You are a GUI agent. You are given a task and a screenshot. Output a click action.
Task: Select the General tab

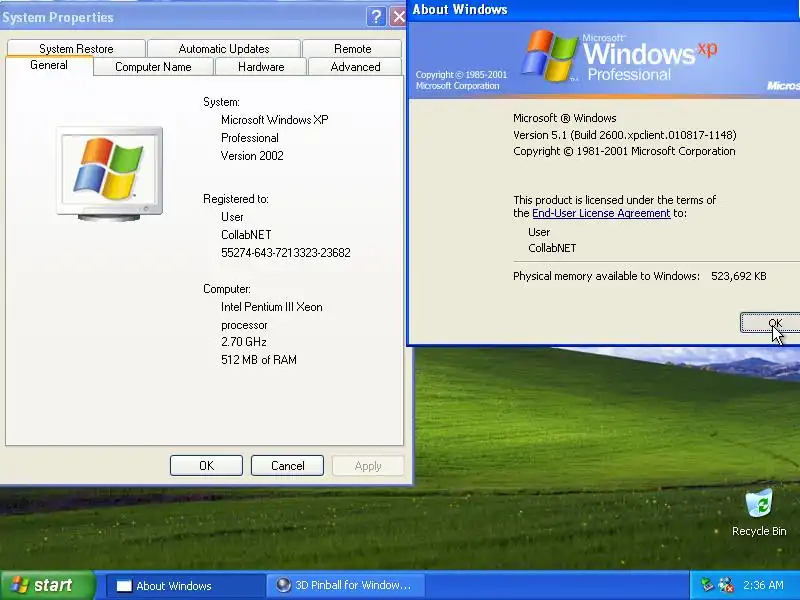pos(49,65)
